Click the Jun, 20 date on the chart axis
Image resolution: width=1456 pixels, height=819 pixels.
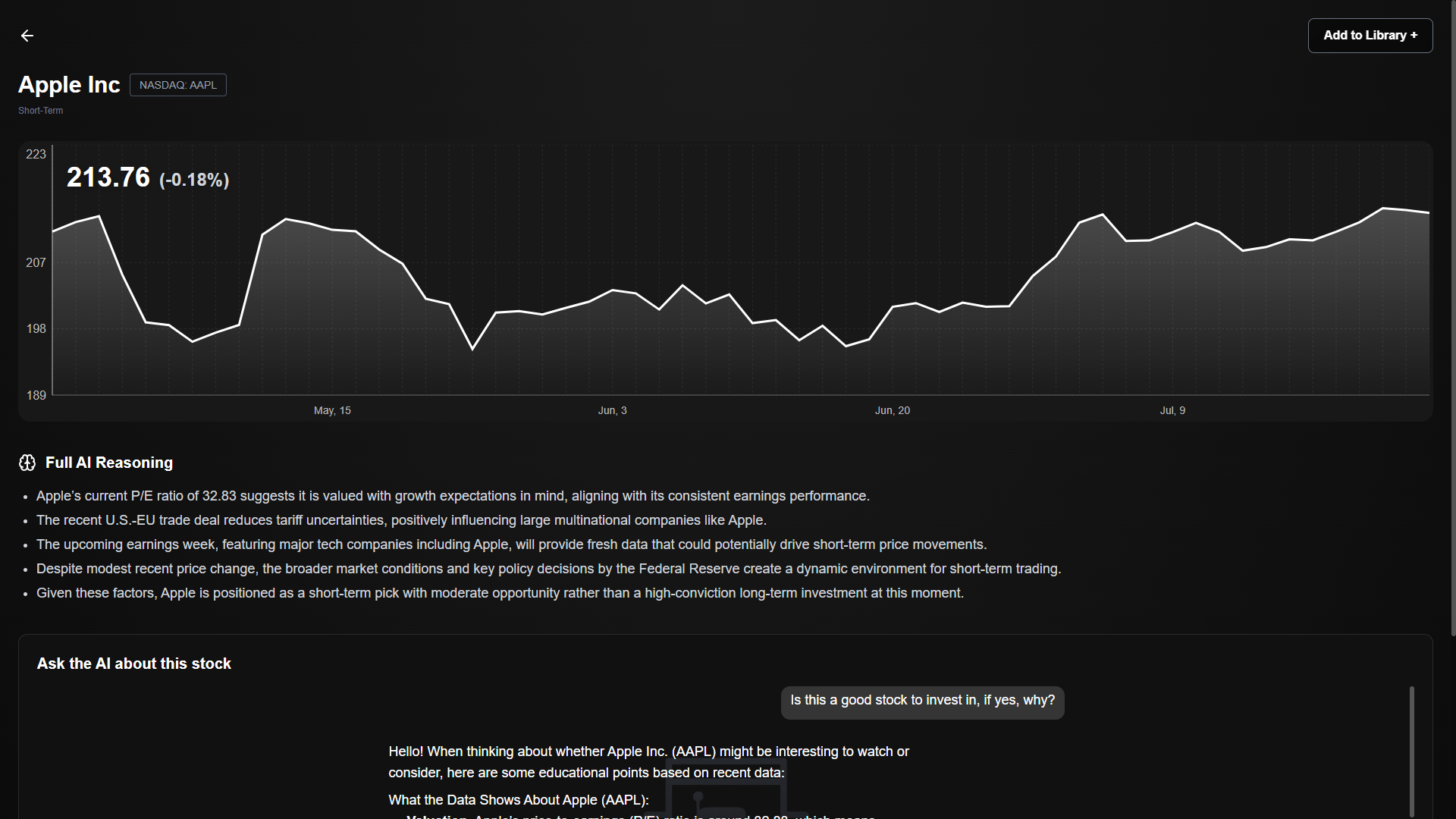click(x=892, y=410)
